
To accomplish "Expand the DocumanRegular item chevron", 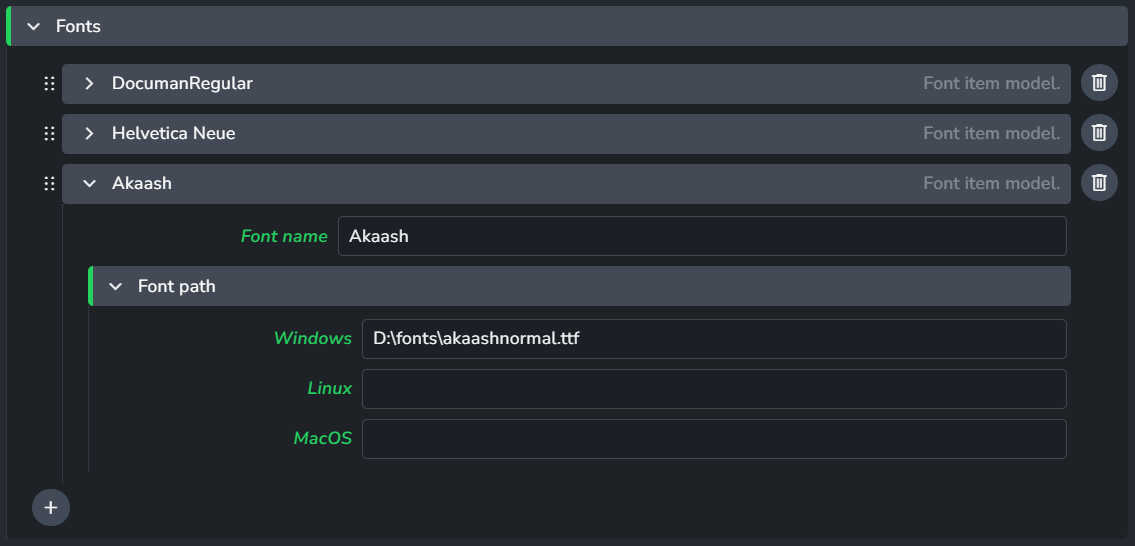I will coord(89,84).
